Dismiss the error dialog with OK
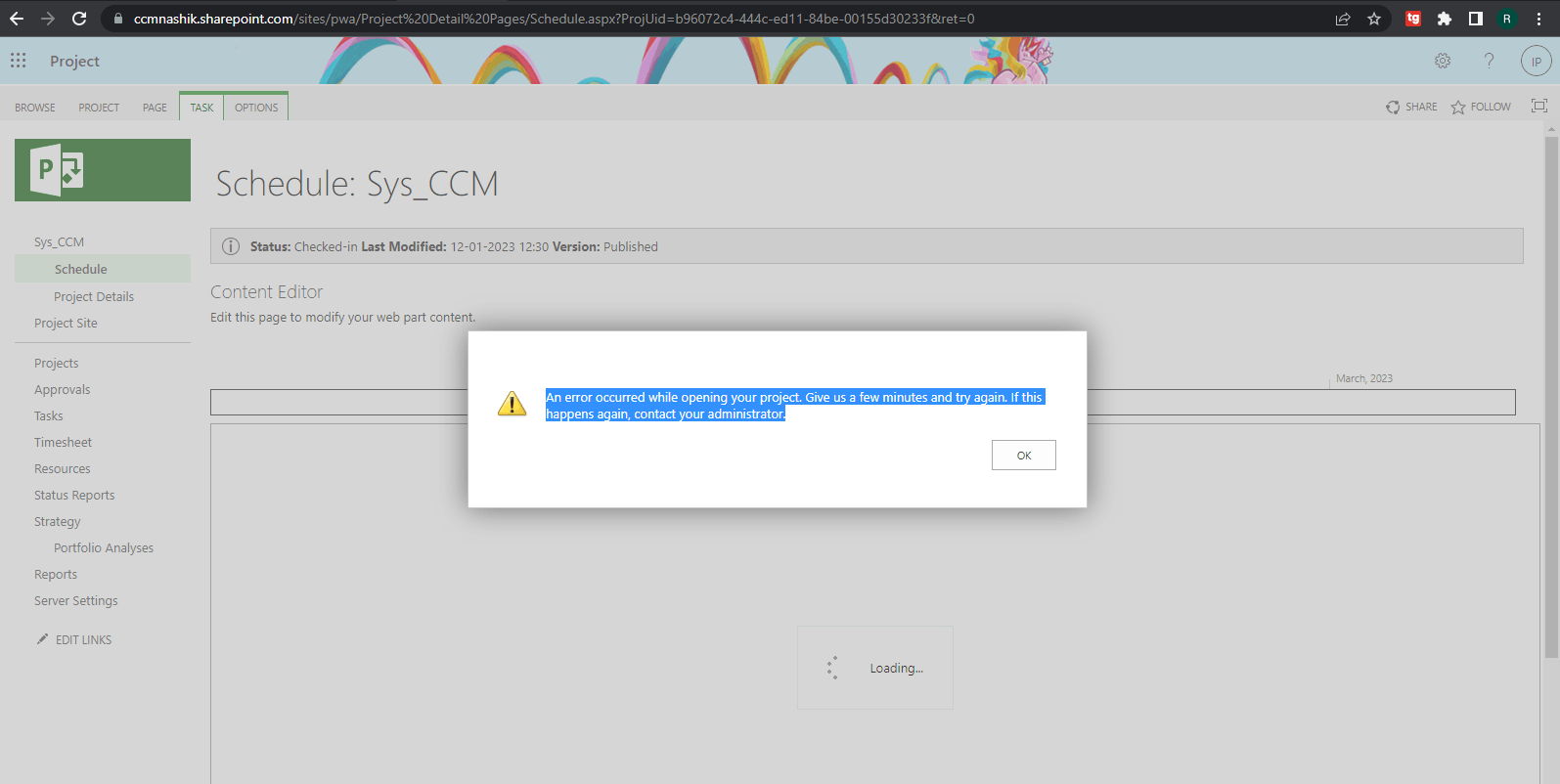 point(1024,456)
